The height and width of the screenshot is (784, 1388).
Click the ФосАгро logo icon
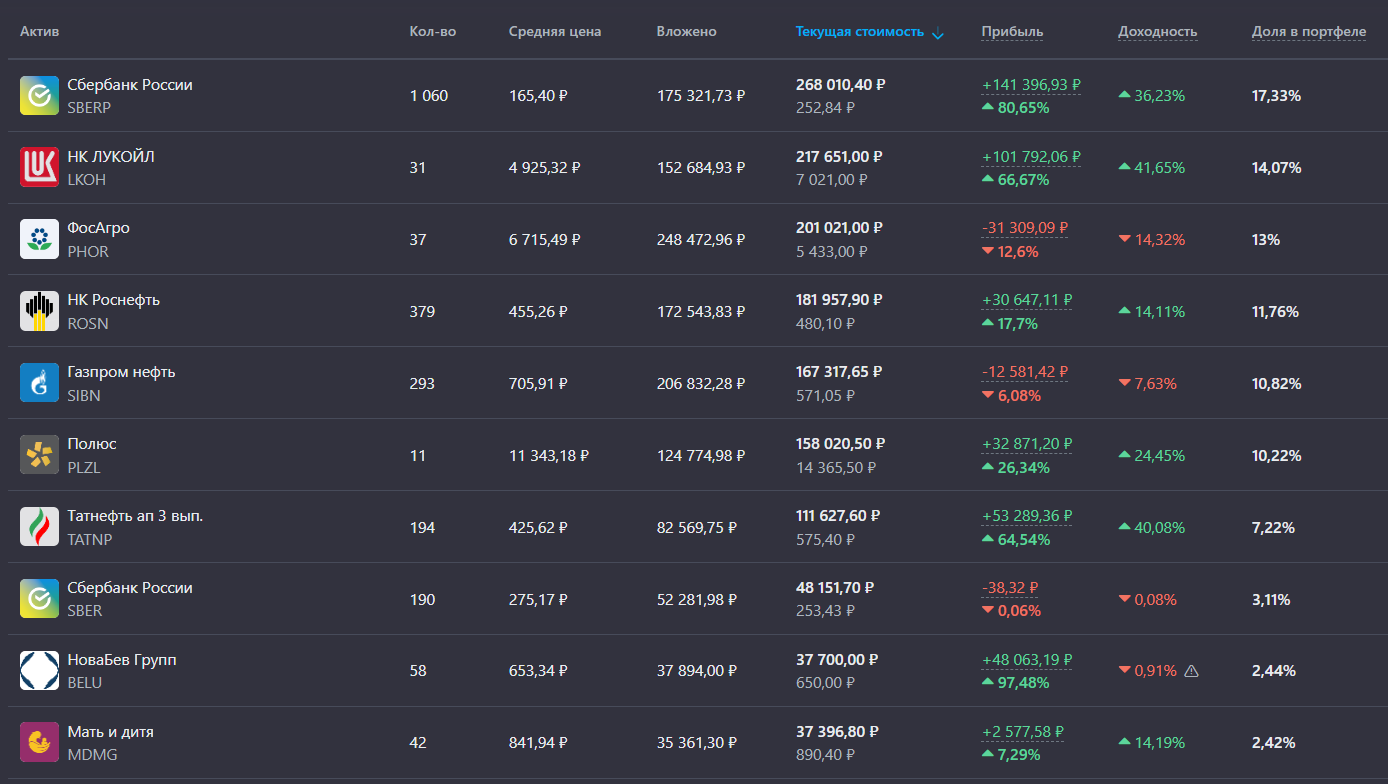[x=39, y=240]
